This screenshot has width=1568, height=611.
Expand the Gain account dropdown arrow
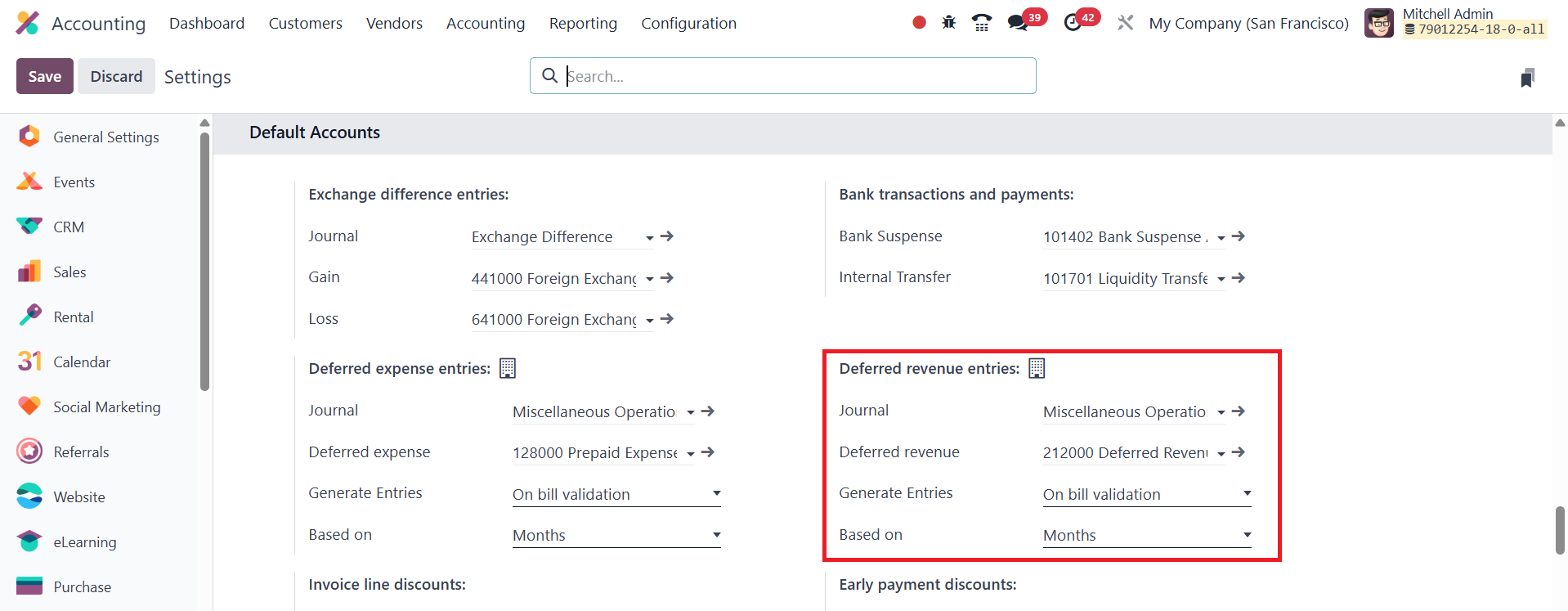point(650,279)
